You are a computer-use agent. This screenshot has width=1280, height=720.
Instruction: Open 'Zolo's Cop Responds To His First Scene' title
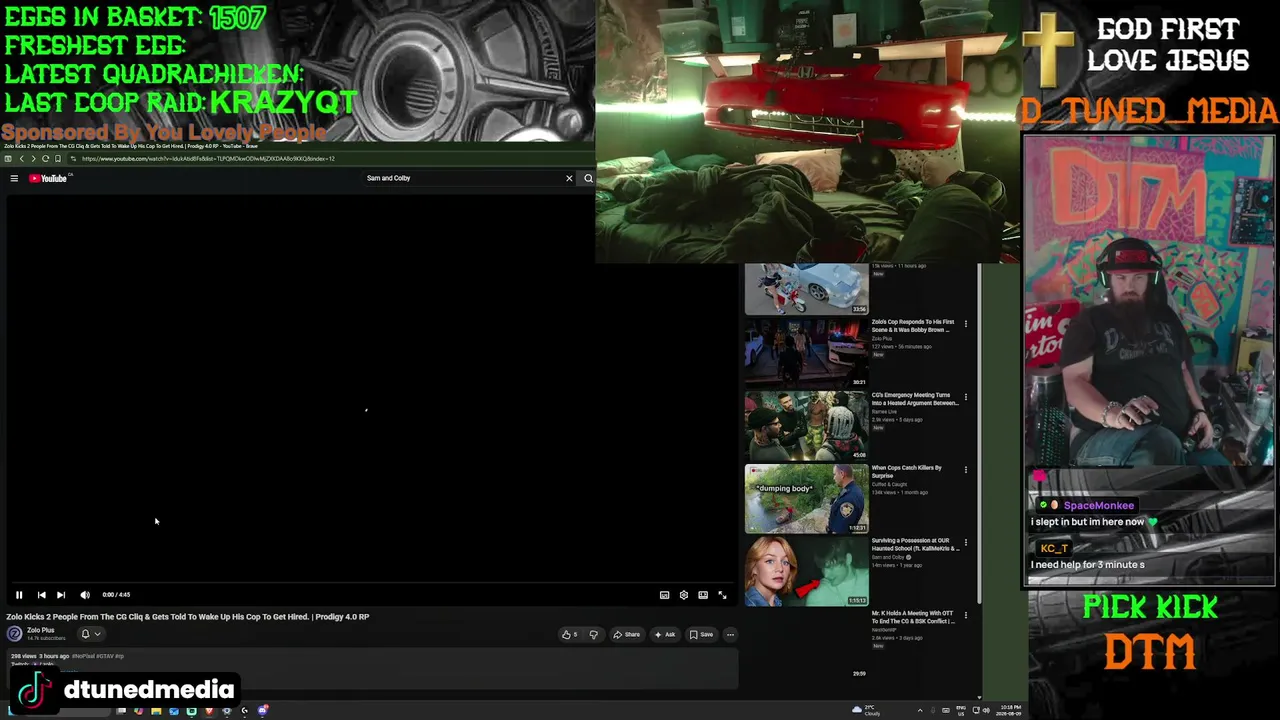click(x=913, y=326)
